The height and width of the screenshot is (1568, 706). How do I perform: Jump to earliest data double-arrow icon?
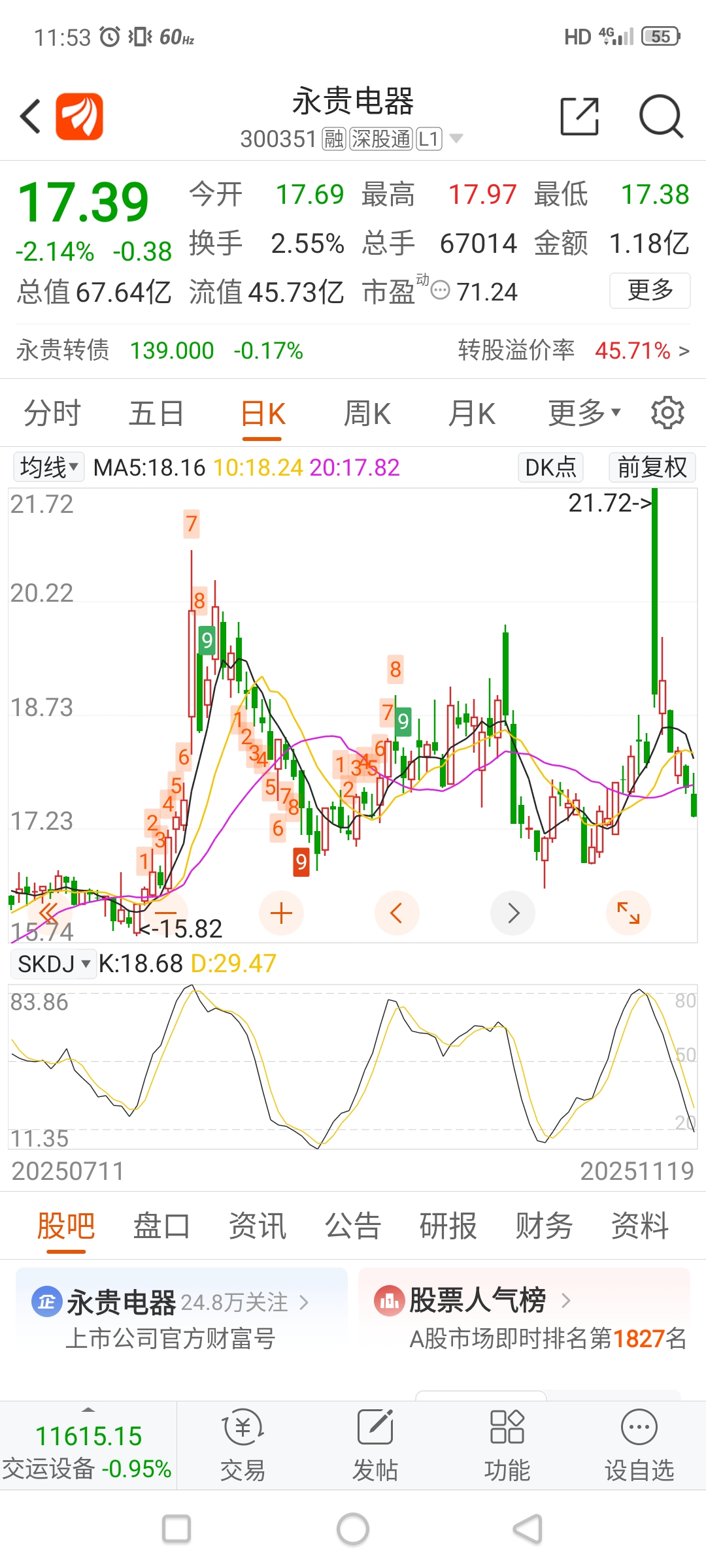pos(50,913)
